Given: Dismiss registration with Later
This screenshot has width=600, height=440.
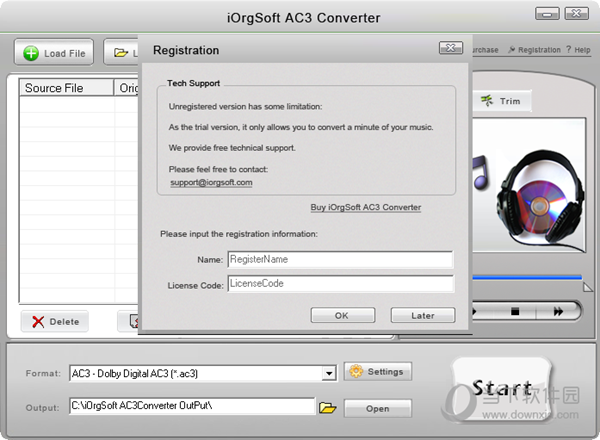Looking at the screenshot, I should pyautogui.click(x=423, y=315).
